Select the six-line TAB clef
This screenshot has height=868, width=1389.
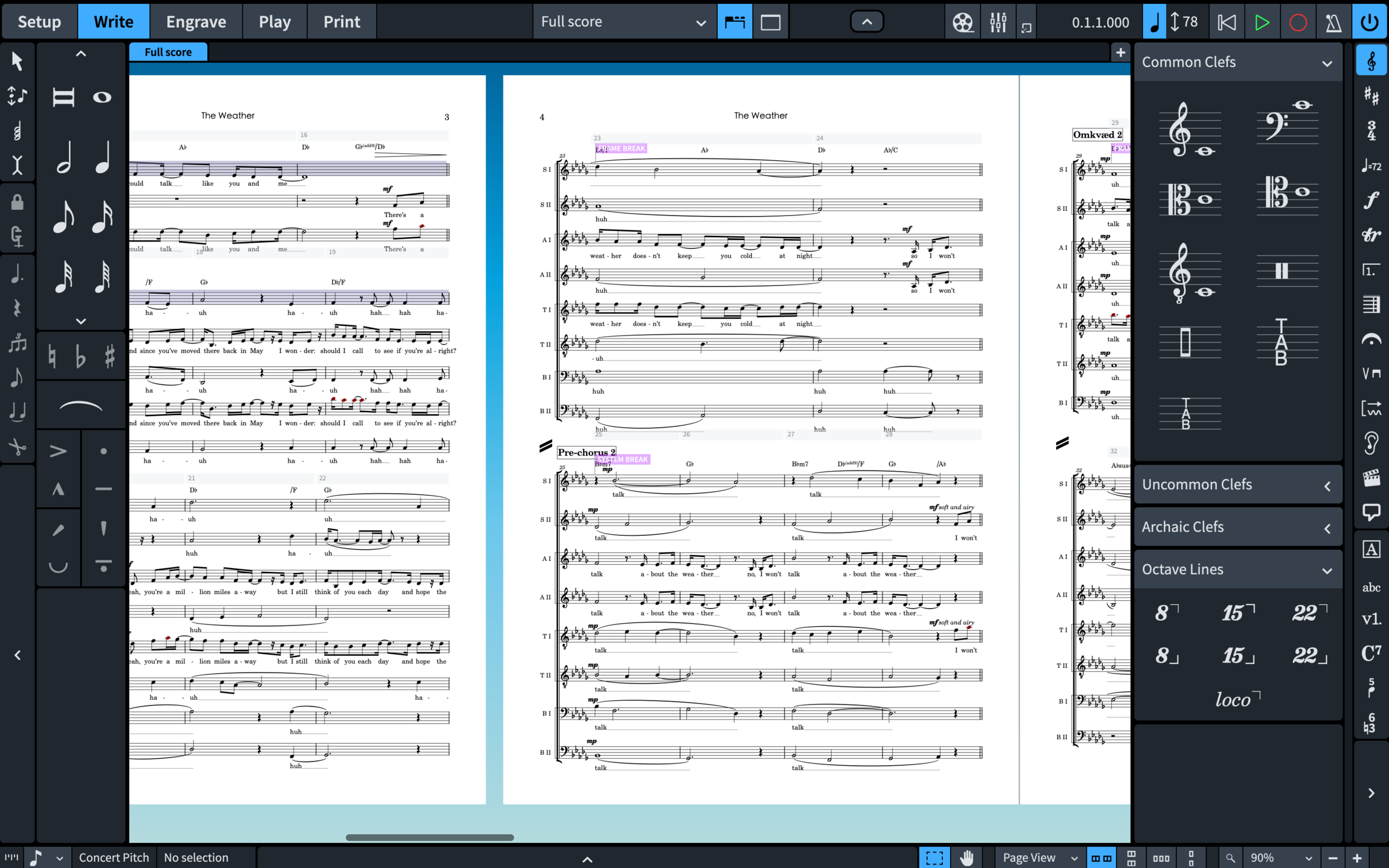pos(1282,342)
